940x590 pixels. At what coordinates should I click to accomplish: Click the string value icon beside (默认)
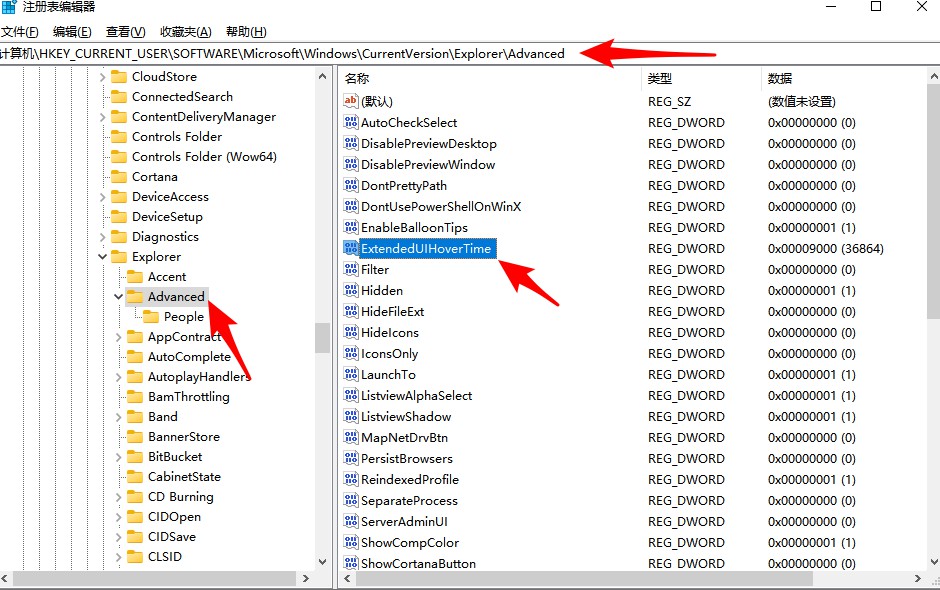351,101
